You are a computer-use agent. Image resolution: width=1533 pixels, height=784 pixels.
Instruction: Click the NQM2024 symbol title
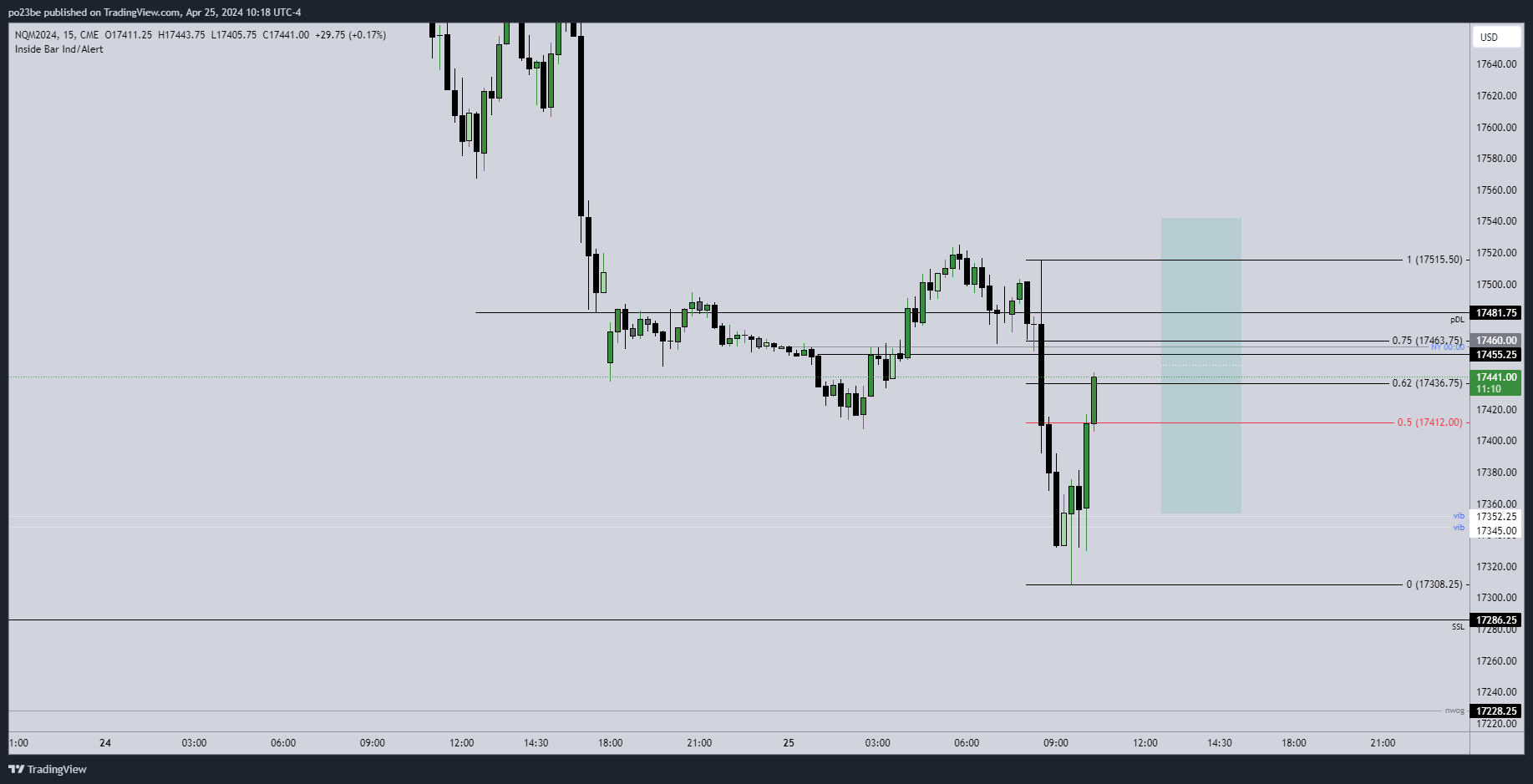point(38,35)
